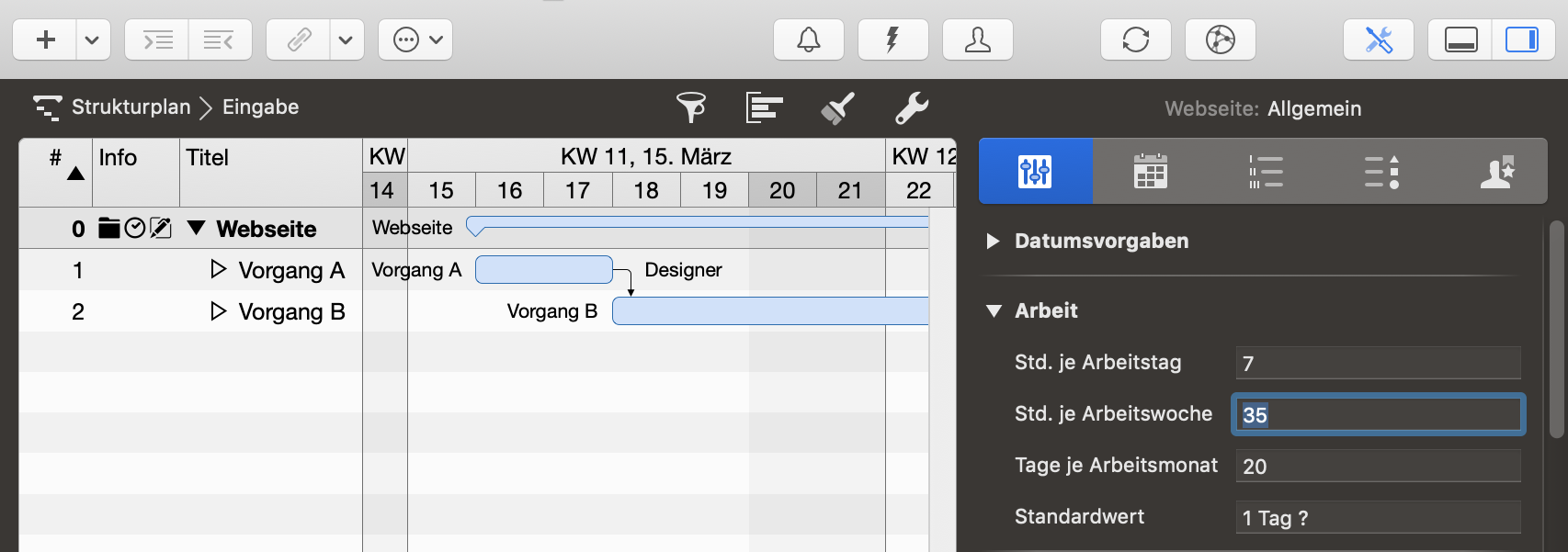
Task: Click the filter funnel icon
Action: click(691, 107)
